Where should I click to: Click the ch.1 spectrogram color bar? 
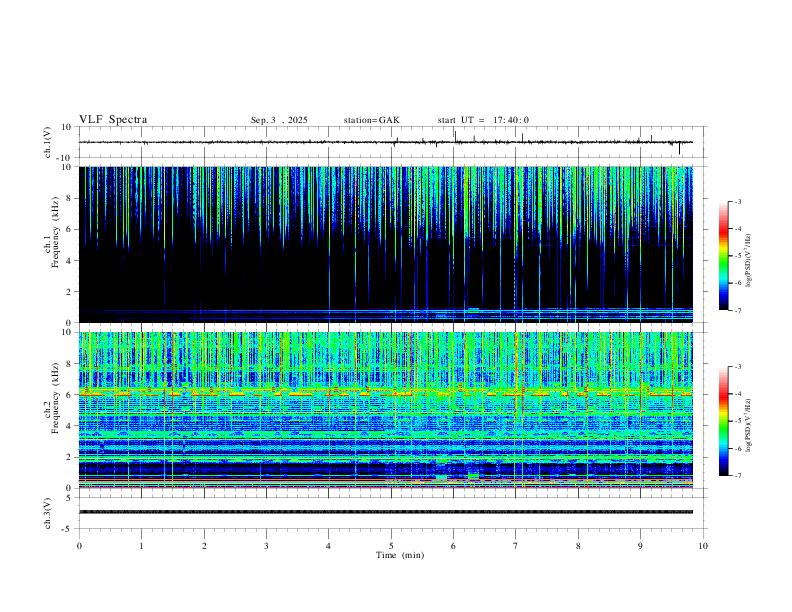723,256
